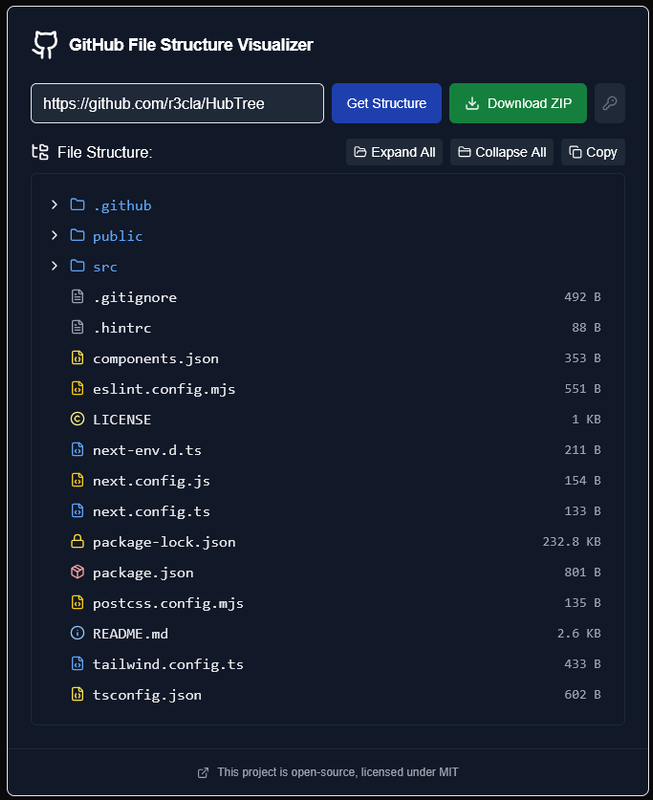Click the external link icon in footer
The height and width of the screenshot is (800, 653).
203,772
